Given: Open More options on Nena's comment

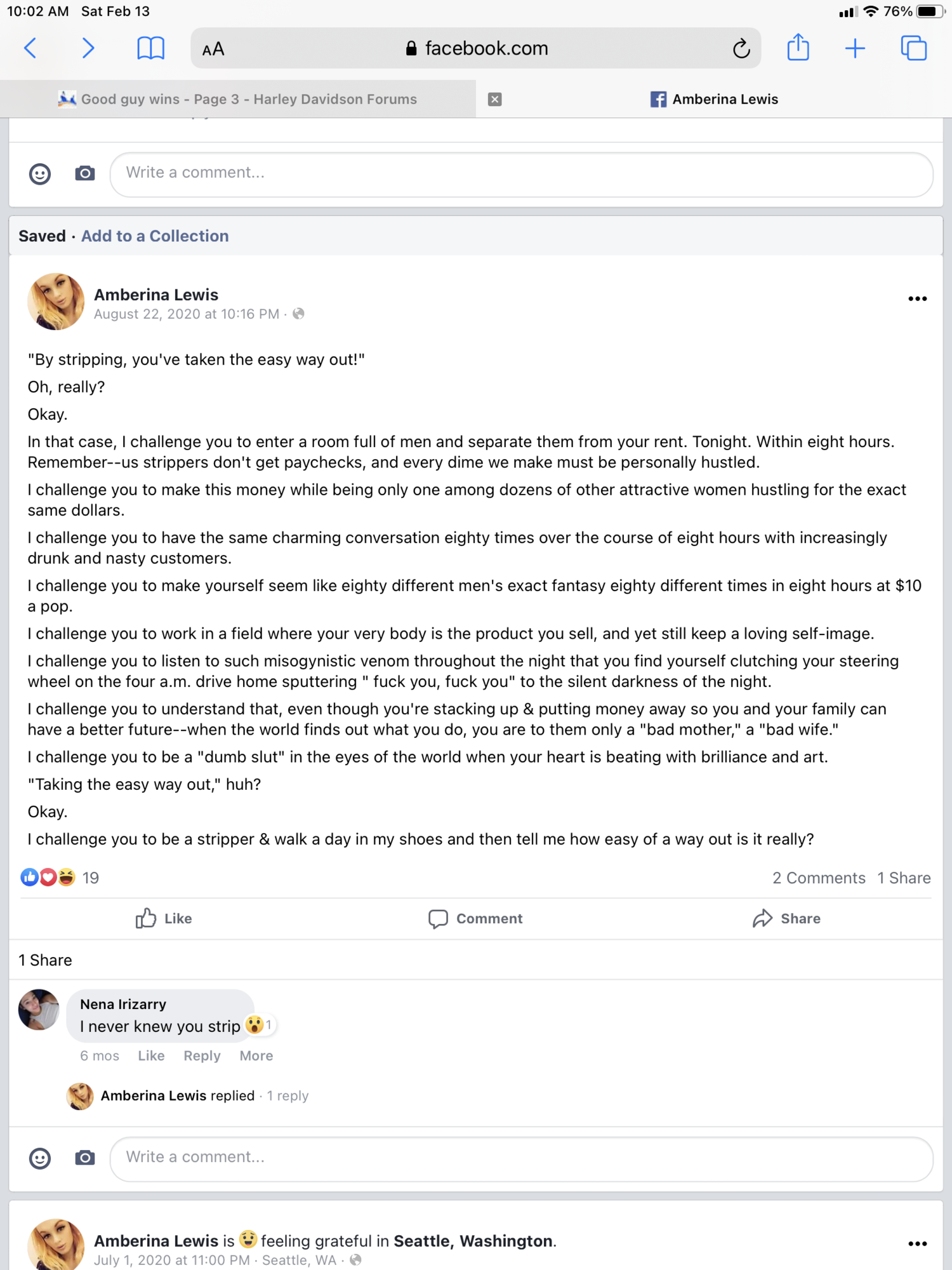Looking at the screenshot, I should pyautogui.click(x=256, y=1055).
